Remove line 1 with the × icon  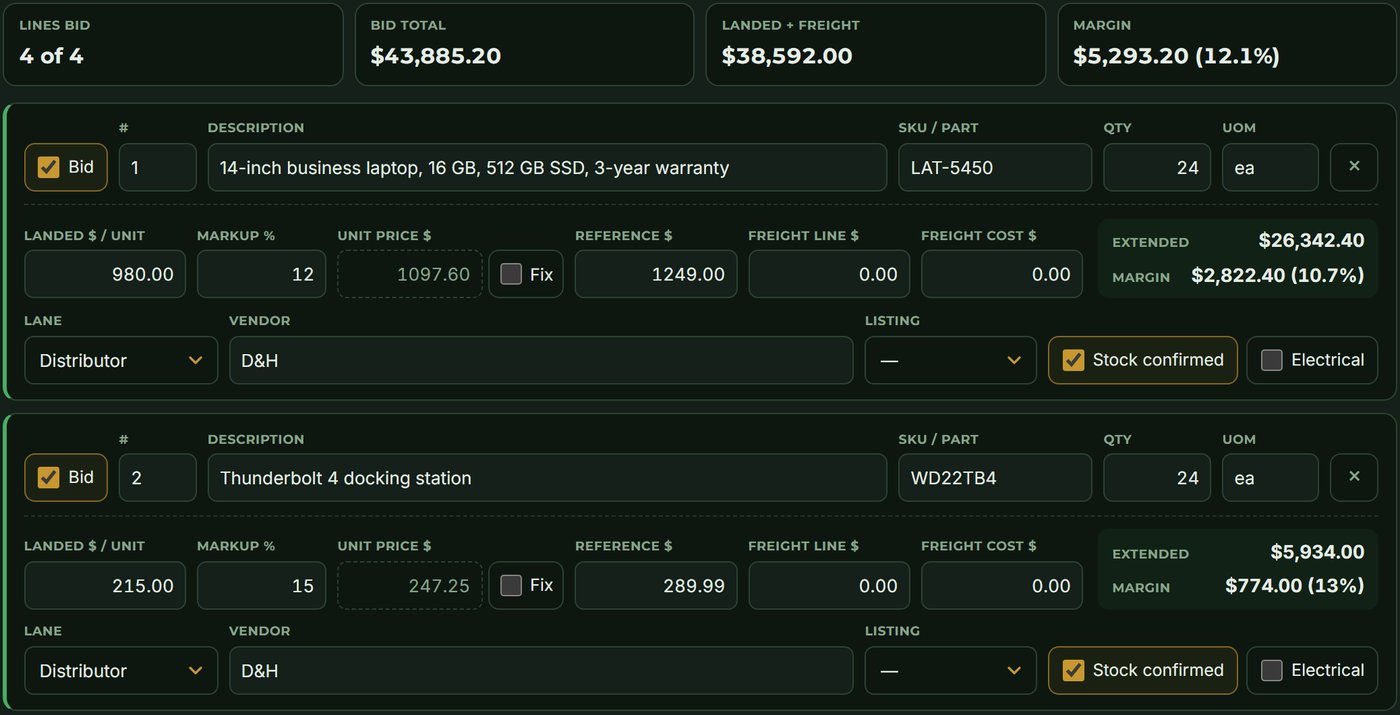[x=1354, y=167]
